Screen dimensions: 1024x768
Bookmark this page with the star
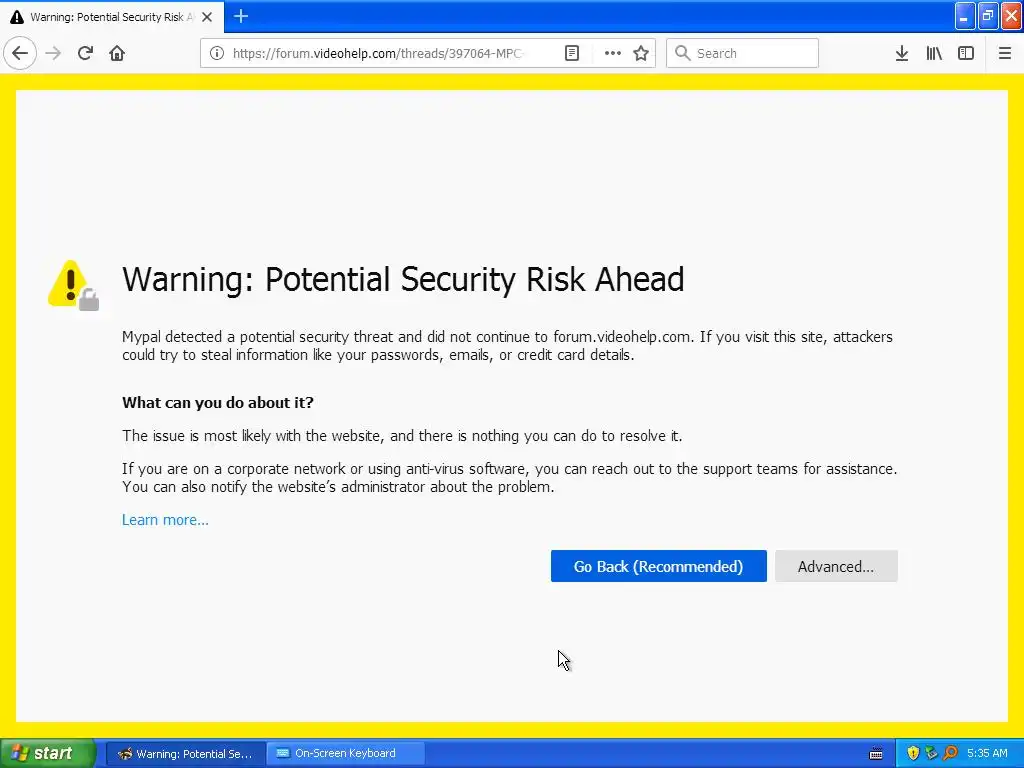pyautogui.click(x=641, y=53)
